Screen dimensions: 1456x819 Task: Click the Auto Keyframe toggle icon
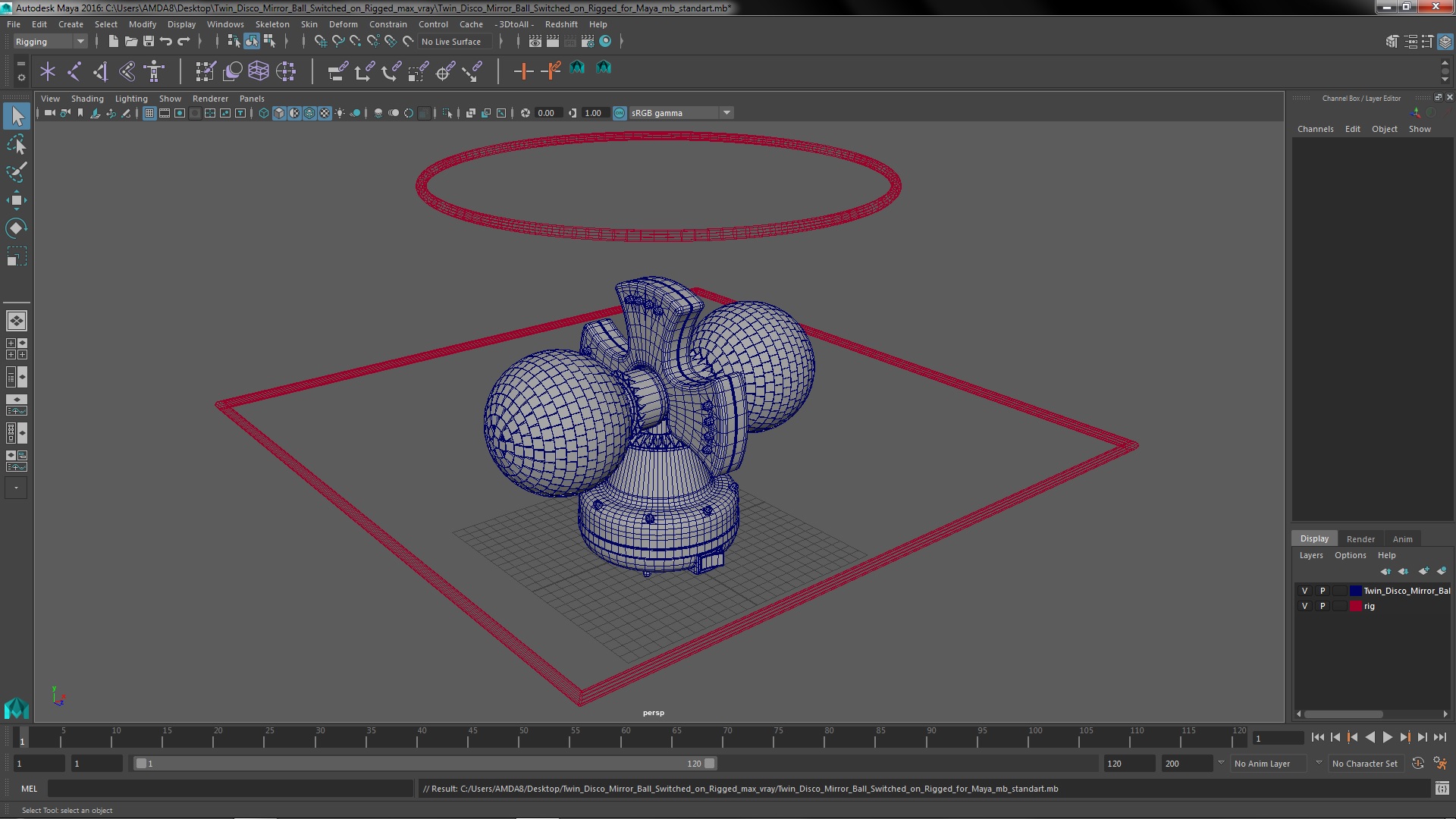tap(1418, 764)
